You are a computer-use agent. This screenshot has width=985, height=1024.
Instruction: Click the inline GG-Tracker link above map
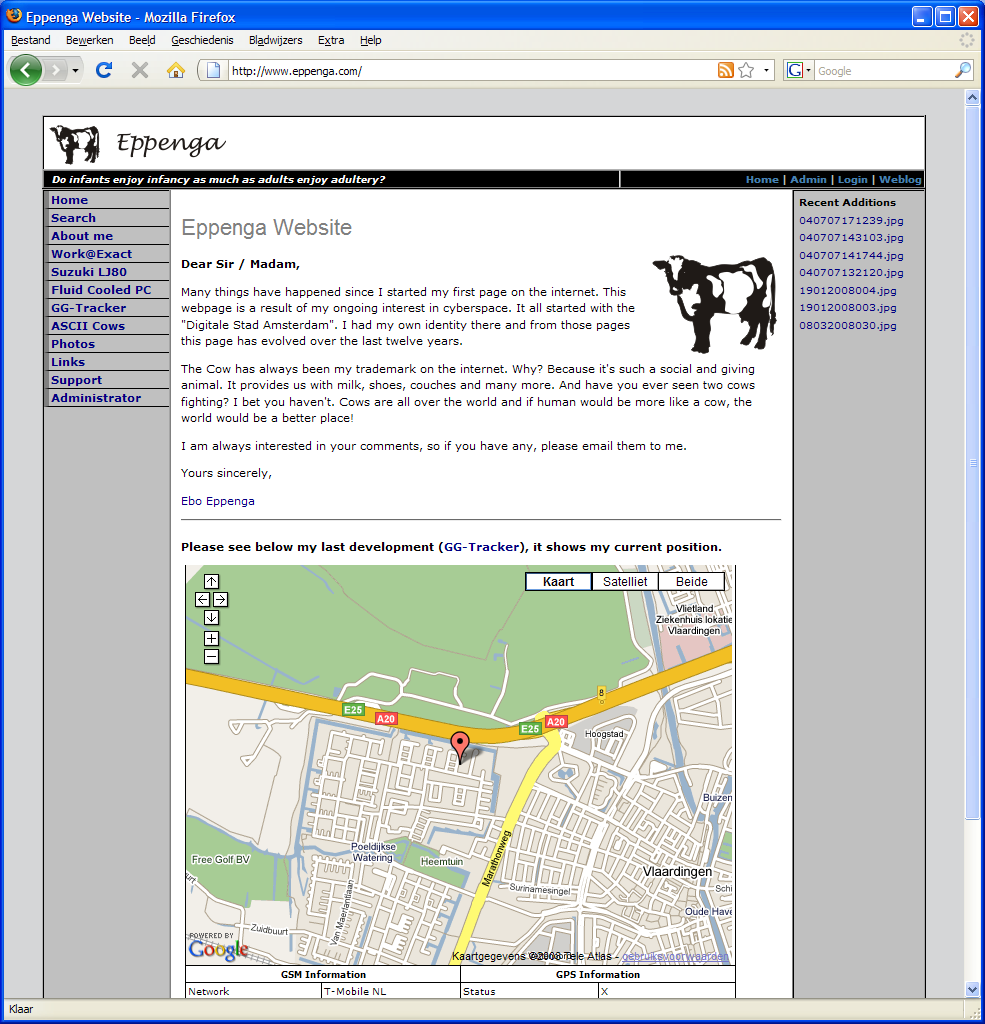pyautogui.click(x=481, y=547)
